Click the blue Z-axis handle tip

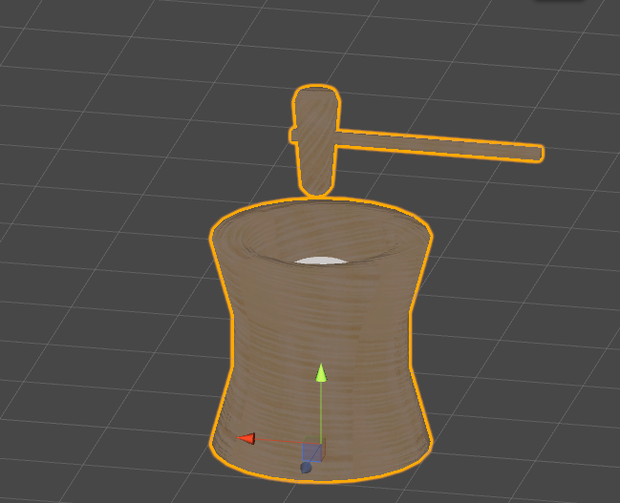click(x=306, y=468)
